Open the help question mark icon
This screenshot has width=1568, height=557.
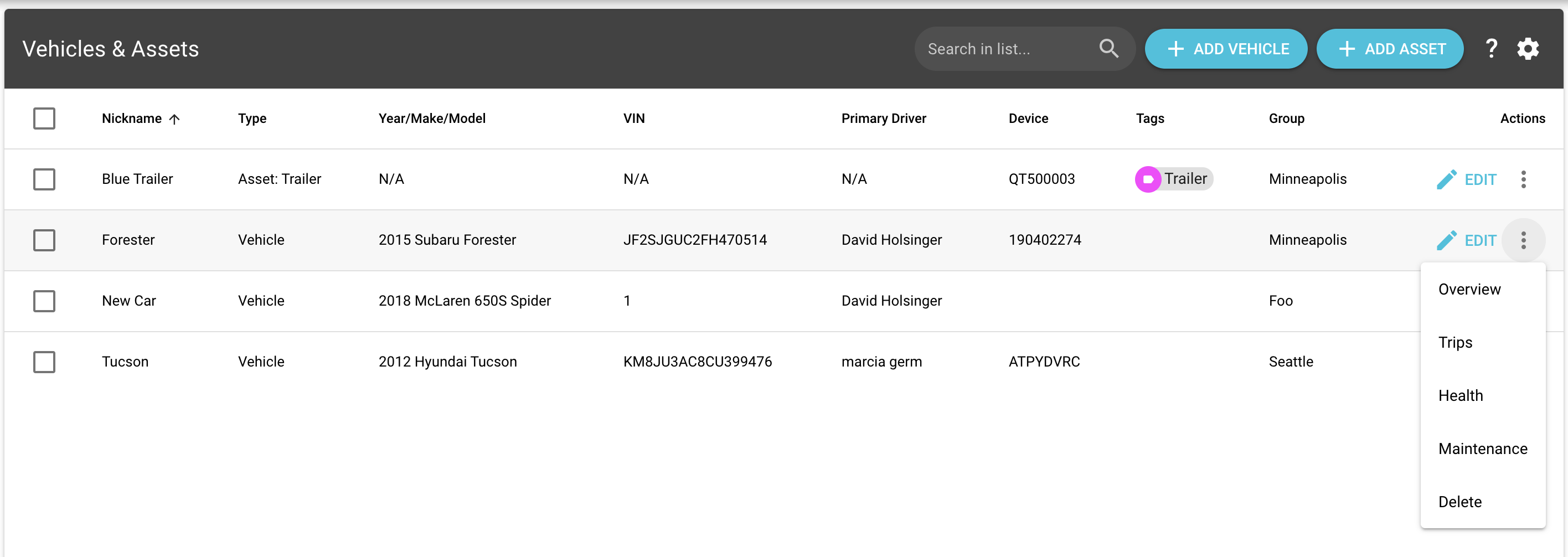coord(1490,49)
